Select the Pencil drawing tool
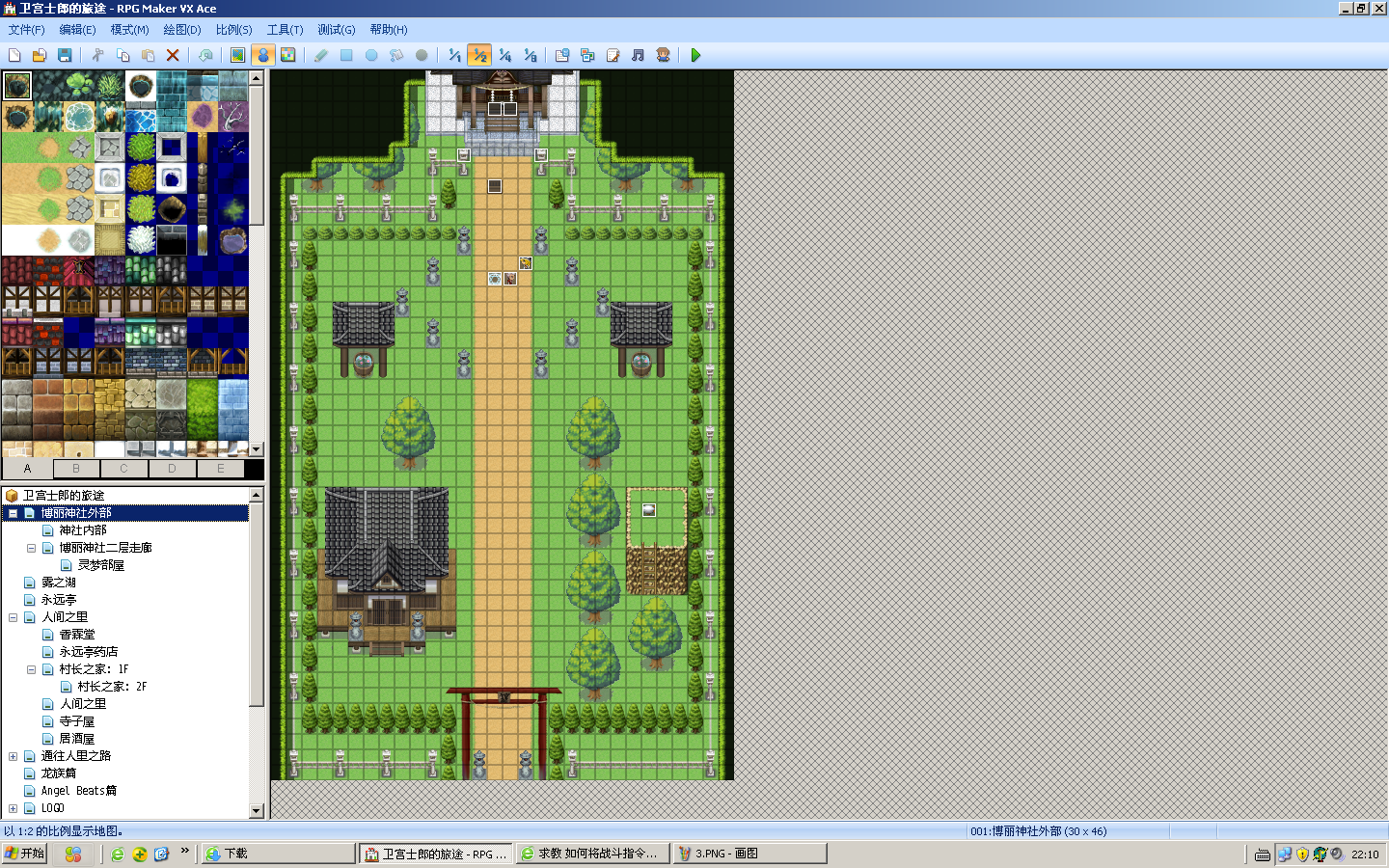The width and height of the screenshot is (1389, 868). (321, 55)
